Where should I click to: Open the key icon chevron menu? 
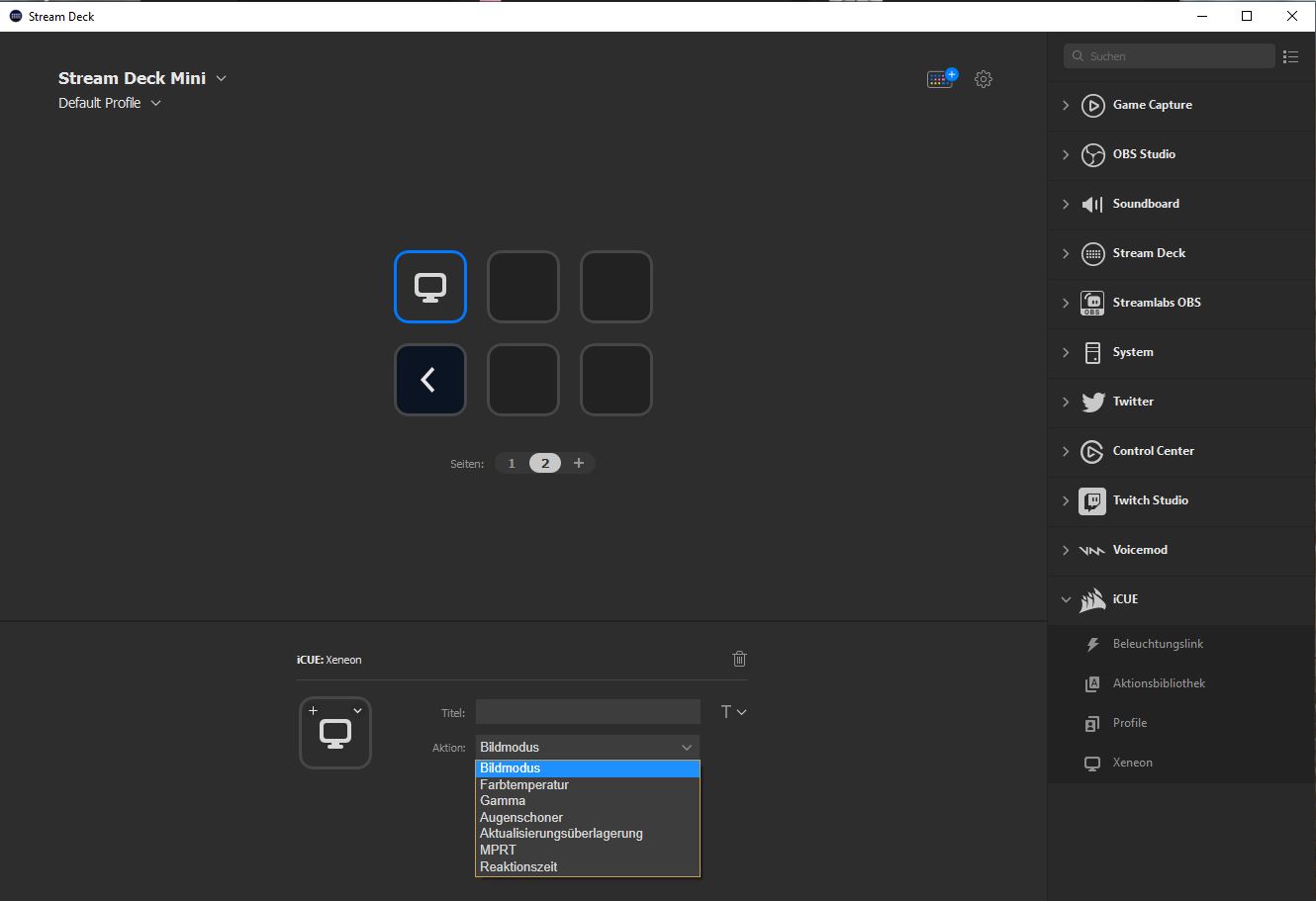coord(357,710)
